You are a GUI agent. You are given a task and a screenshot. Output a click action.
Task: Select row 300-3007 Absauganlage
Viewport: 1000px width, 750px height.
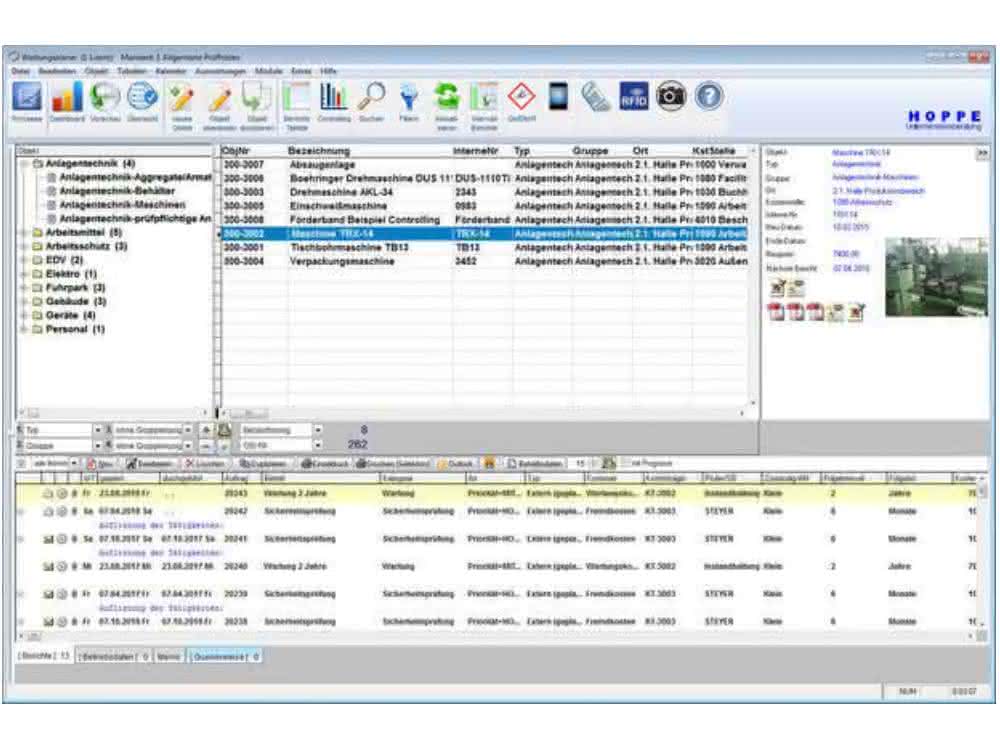click(483, 165)
